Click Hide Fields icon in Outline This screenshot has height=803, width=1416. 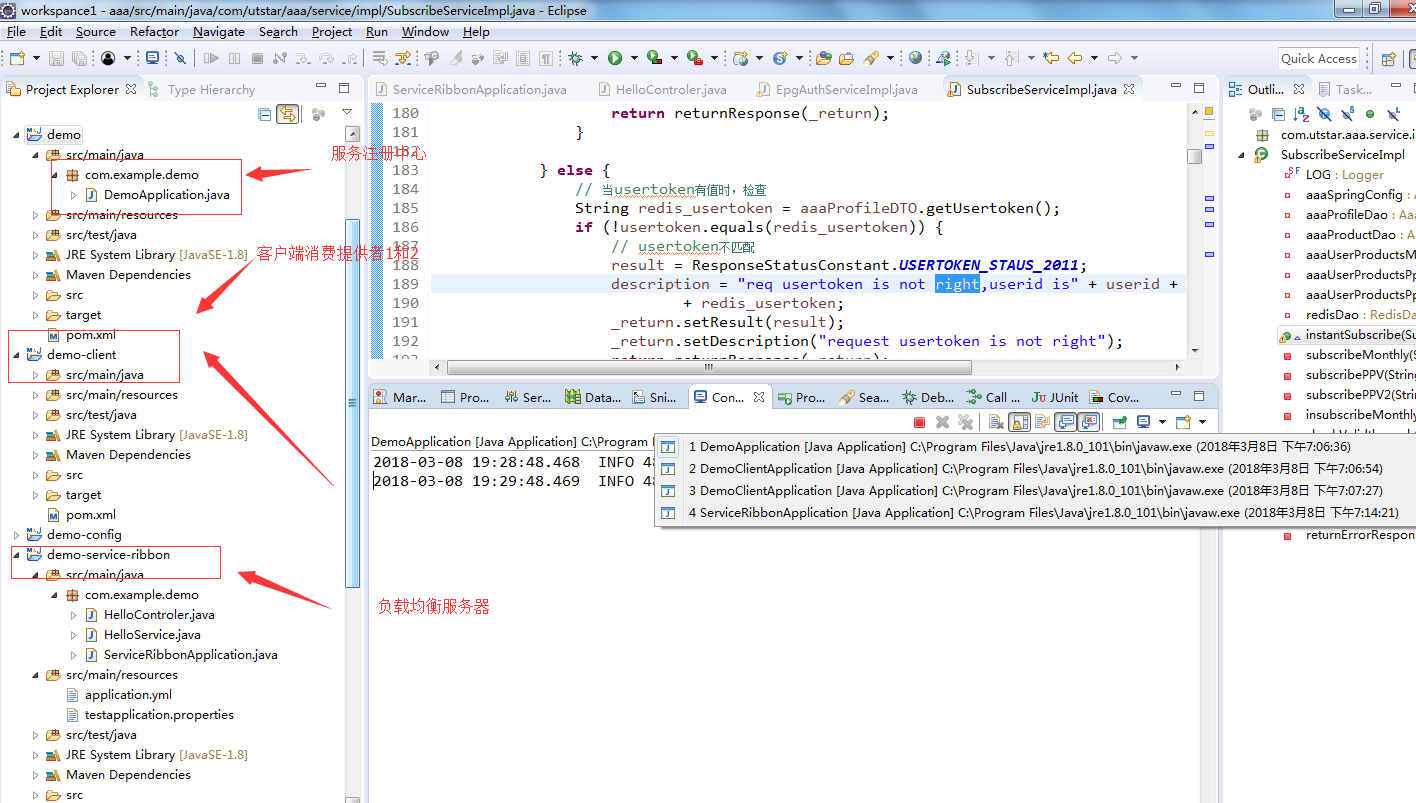click(1324, 114)
